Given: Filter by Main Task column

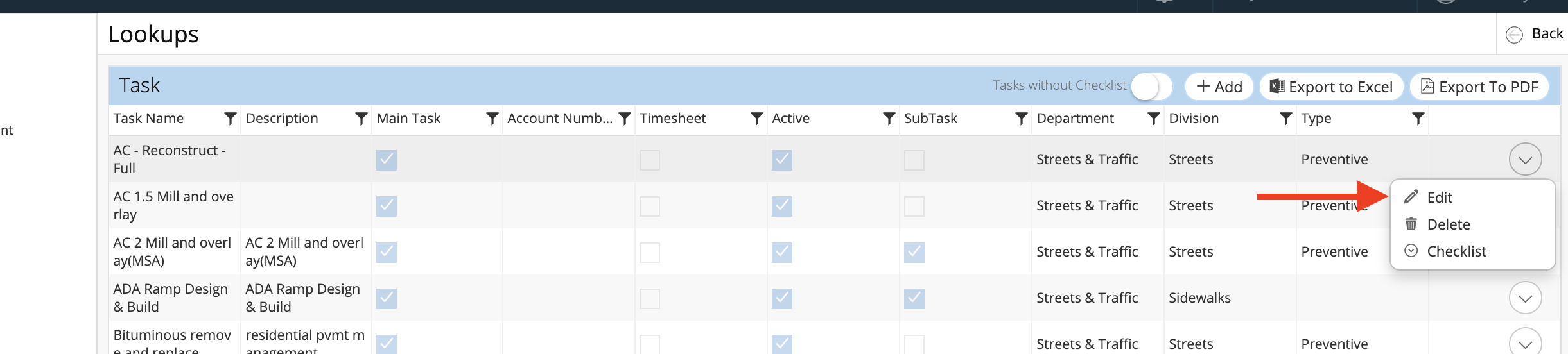Looking at the screenshot, I should pyautogui.click(x=492, y=119).
